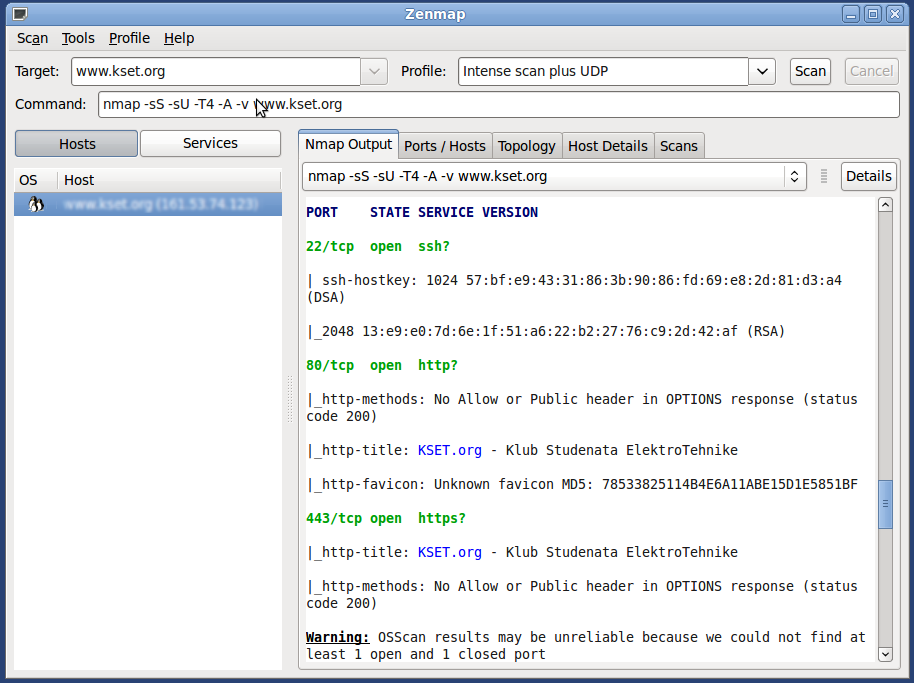This screenshot has height=683, width=914.
Task: Expand the Target history dropdown arrow
Action: tap(374, 71)
